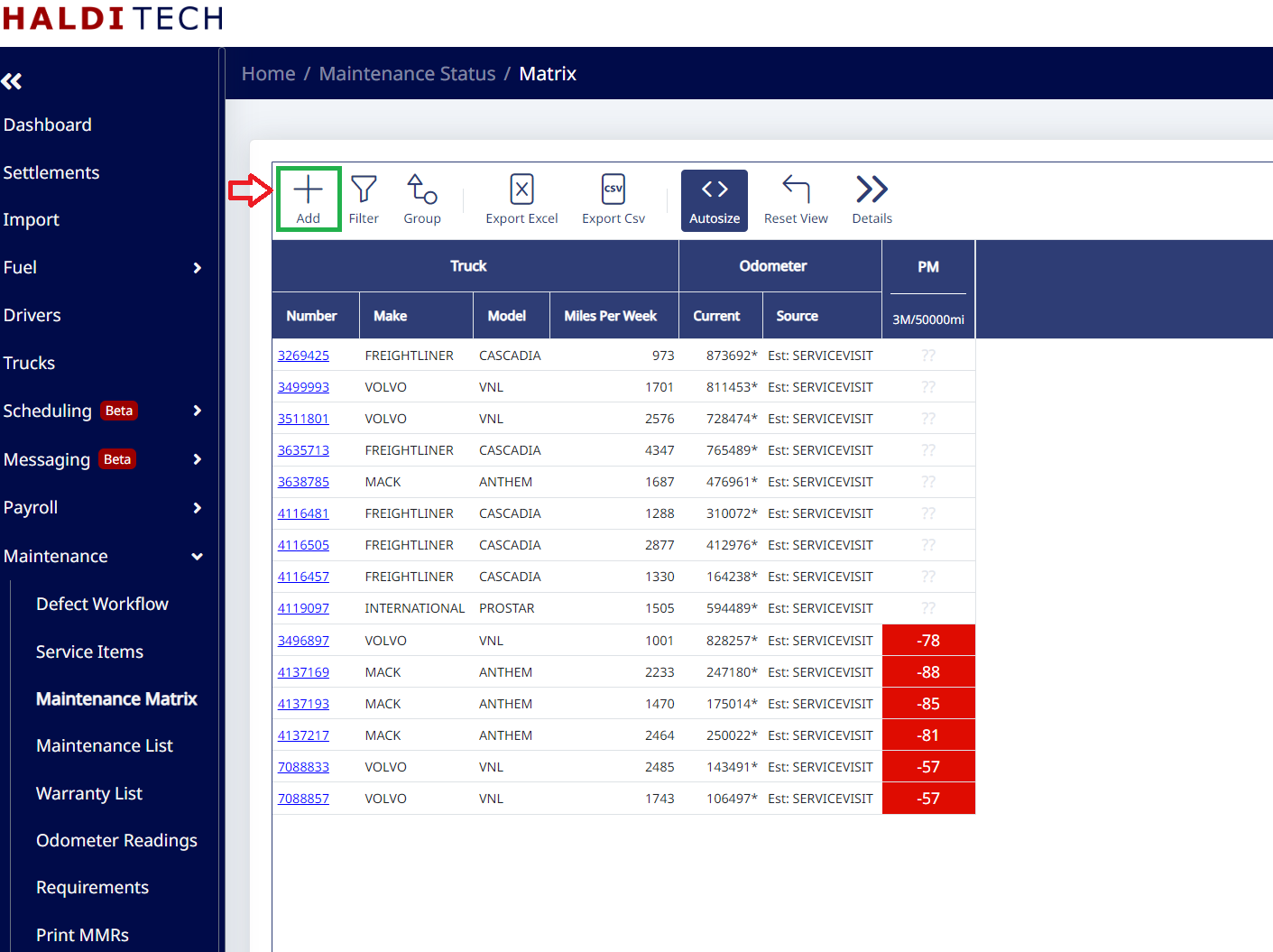Open truck number 4137169
Image resolution: width=1273 pixels, height=952 pixels.
point(303,672)
